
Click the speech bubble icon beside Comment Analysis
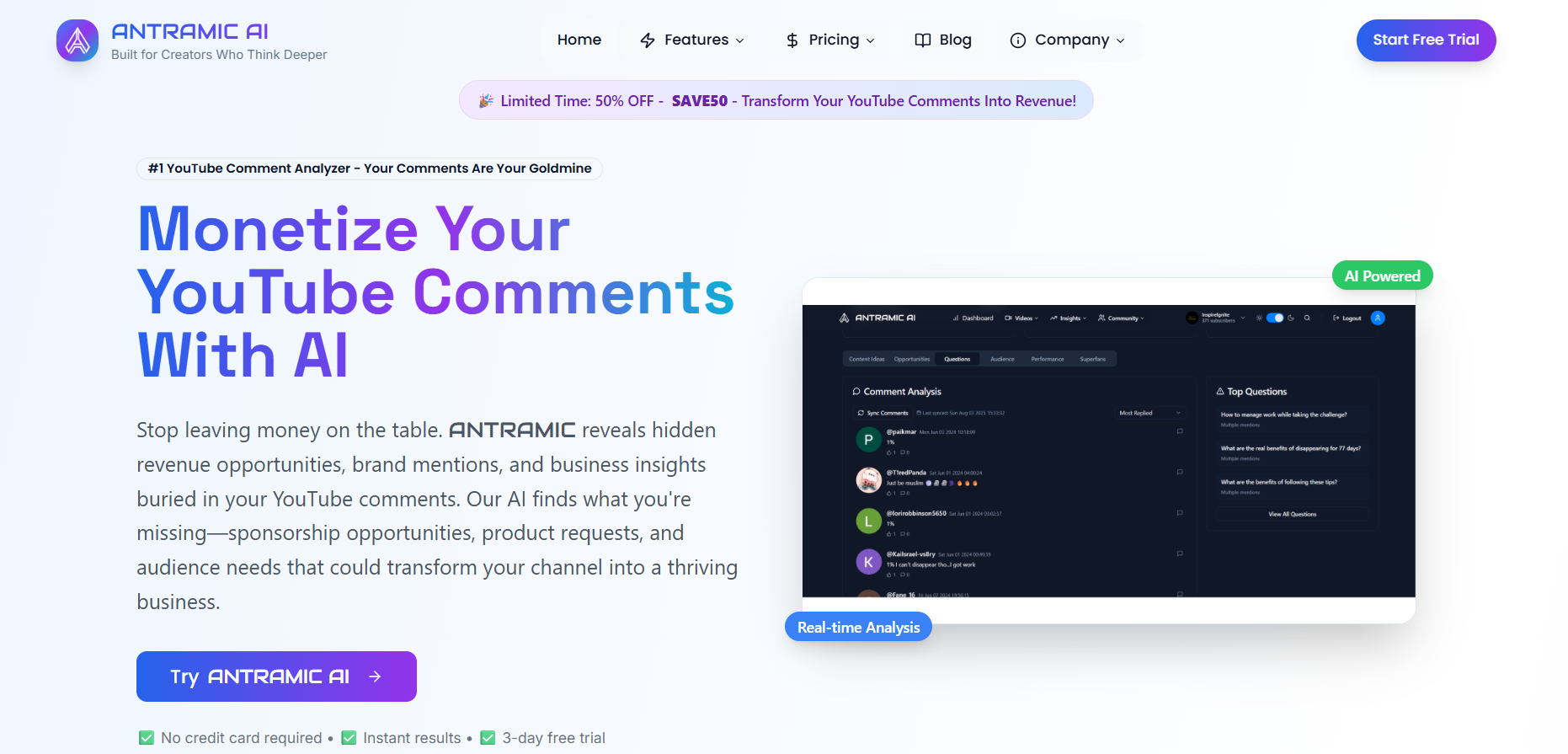point(856,392)
